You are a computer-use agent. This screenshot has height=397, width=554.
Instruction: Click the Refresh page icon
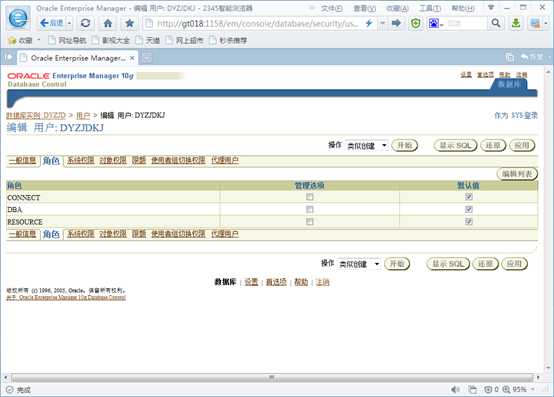[x=85, y=23]
